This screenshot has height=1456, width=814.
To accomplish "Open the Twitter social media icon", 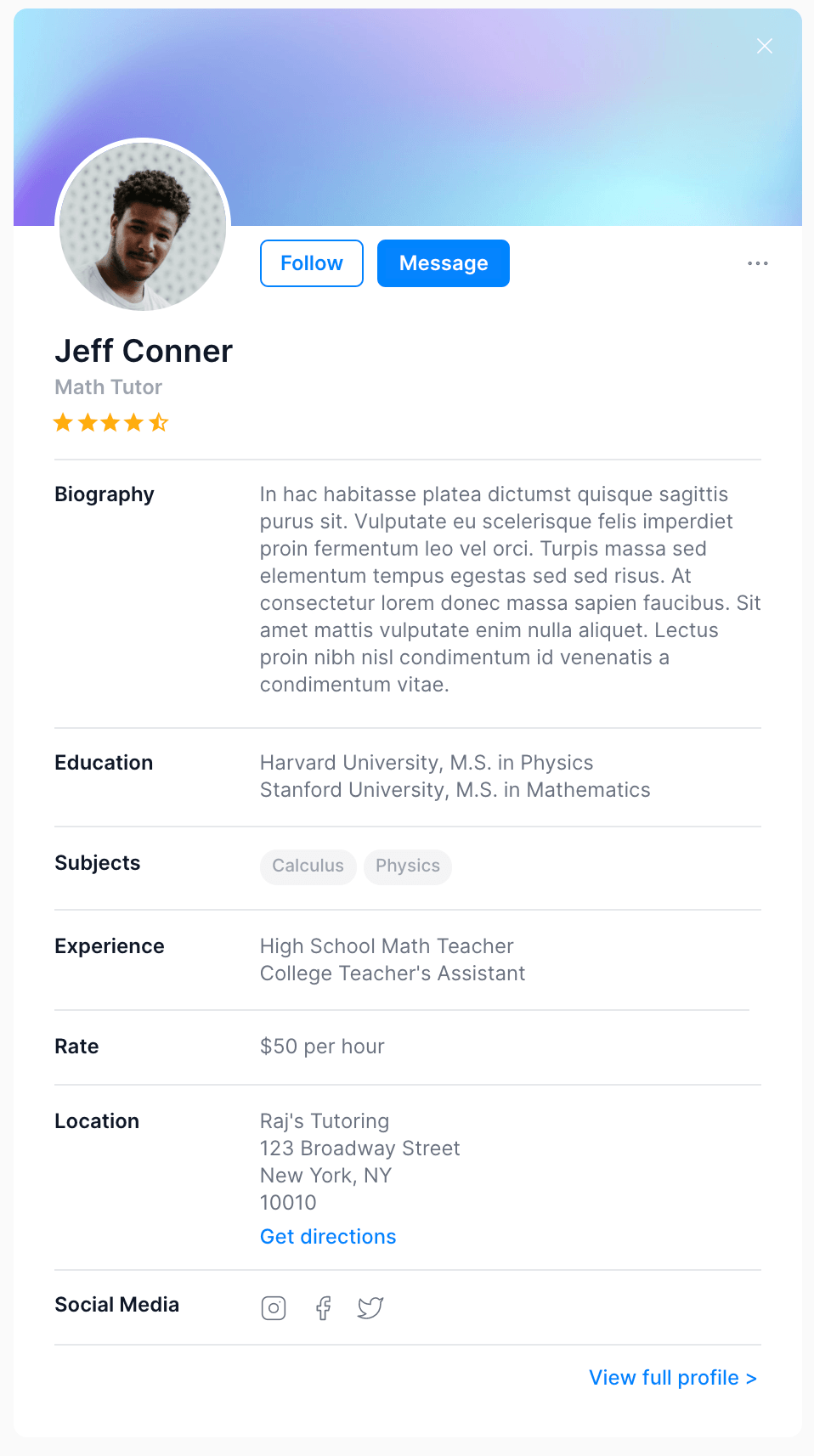I will point(370,1308).
